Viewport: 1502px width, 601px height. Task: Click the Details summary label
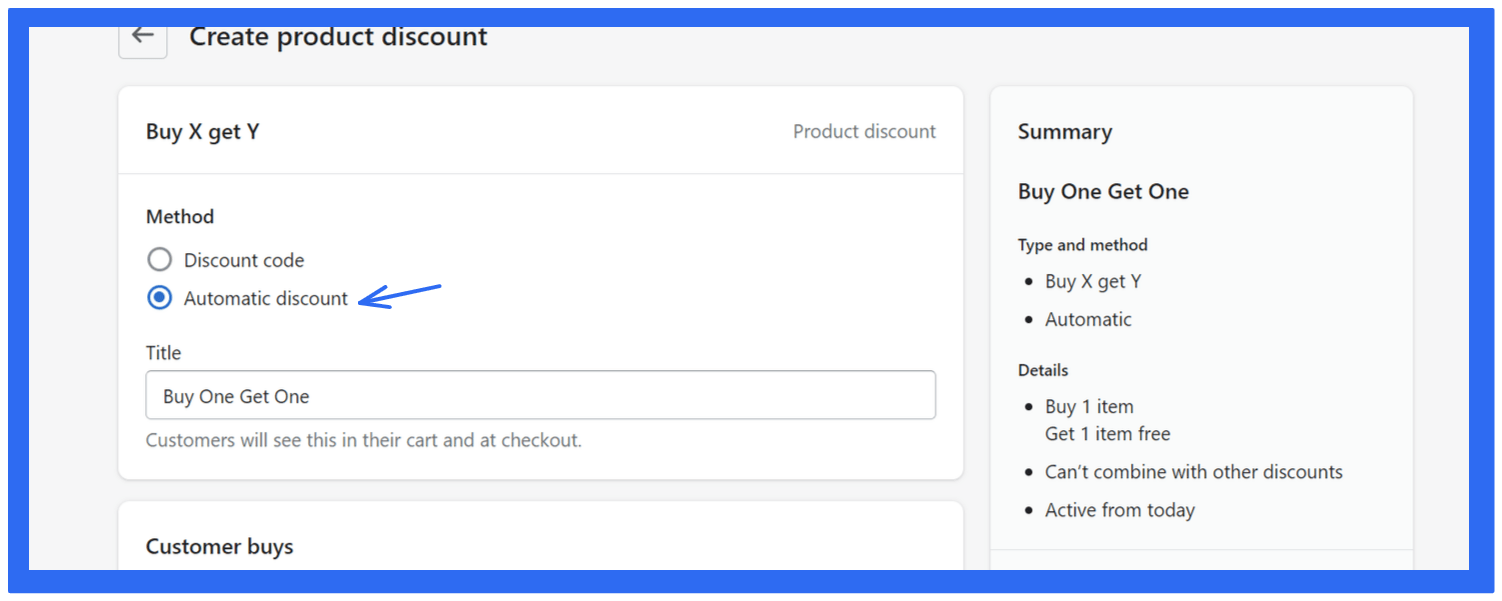point(1043,369)
